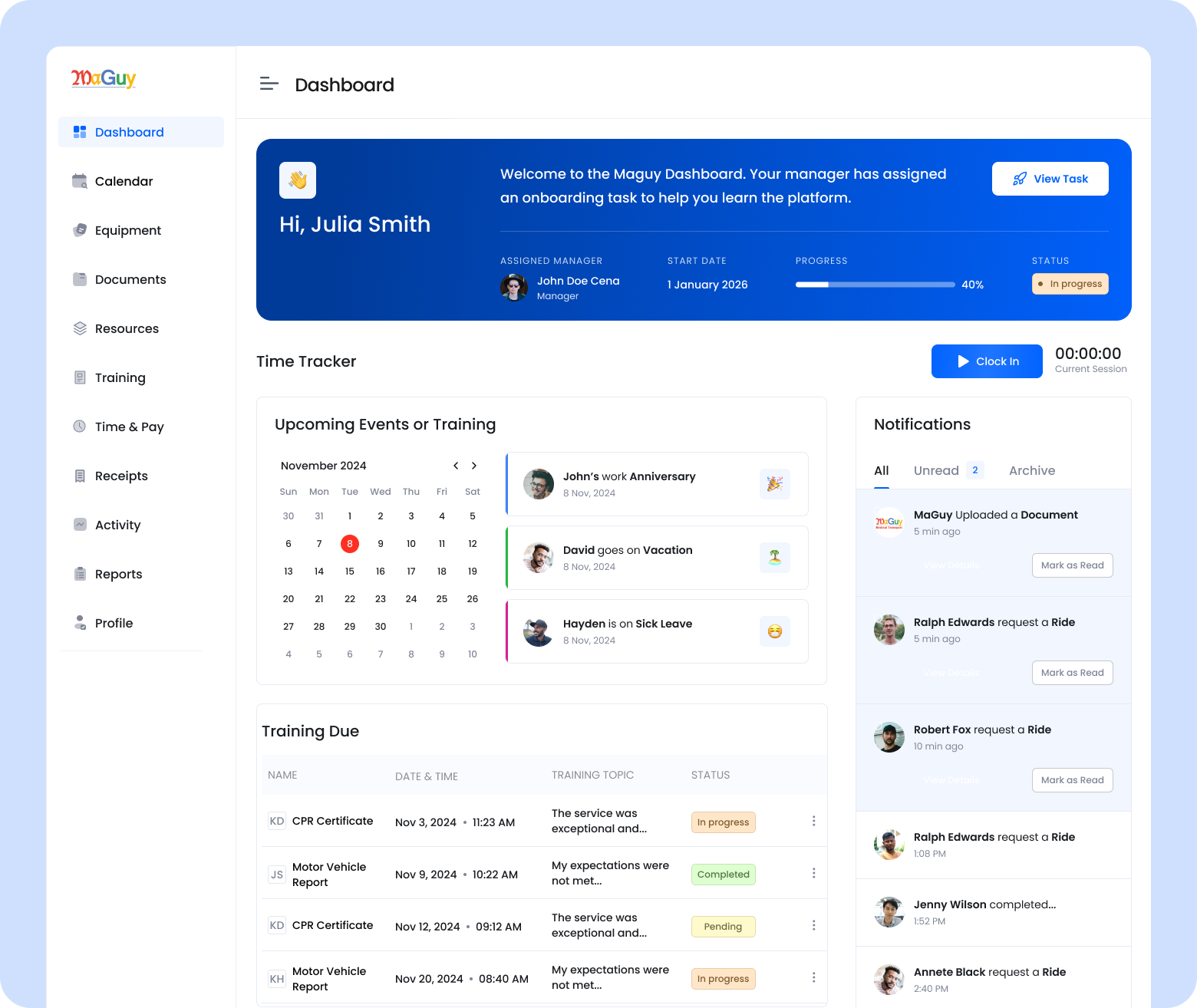Viewport: 1197px width, 1008px height.
Task: Switch to the Unread notifications tab
Action: (936, 470)
